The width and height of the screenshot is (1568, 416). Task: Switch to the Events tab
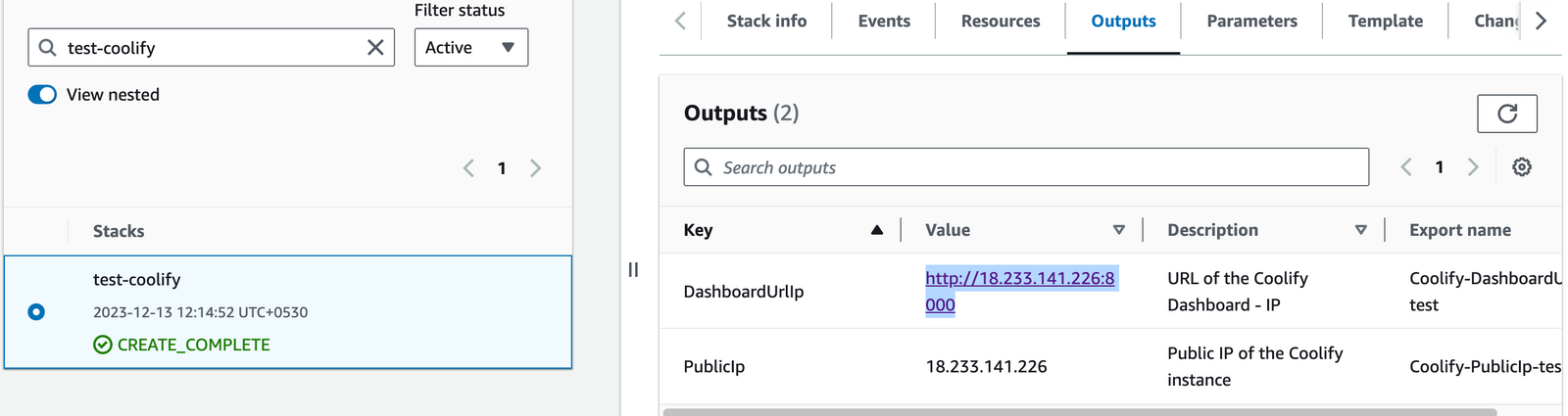coord(884,22)
